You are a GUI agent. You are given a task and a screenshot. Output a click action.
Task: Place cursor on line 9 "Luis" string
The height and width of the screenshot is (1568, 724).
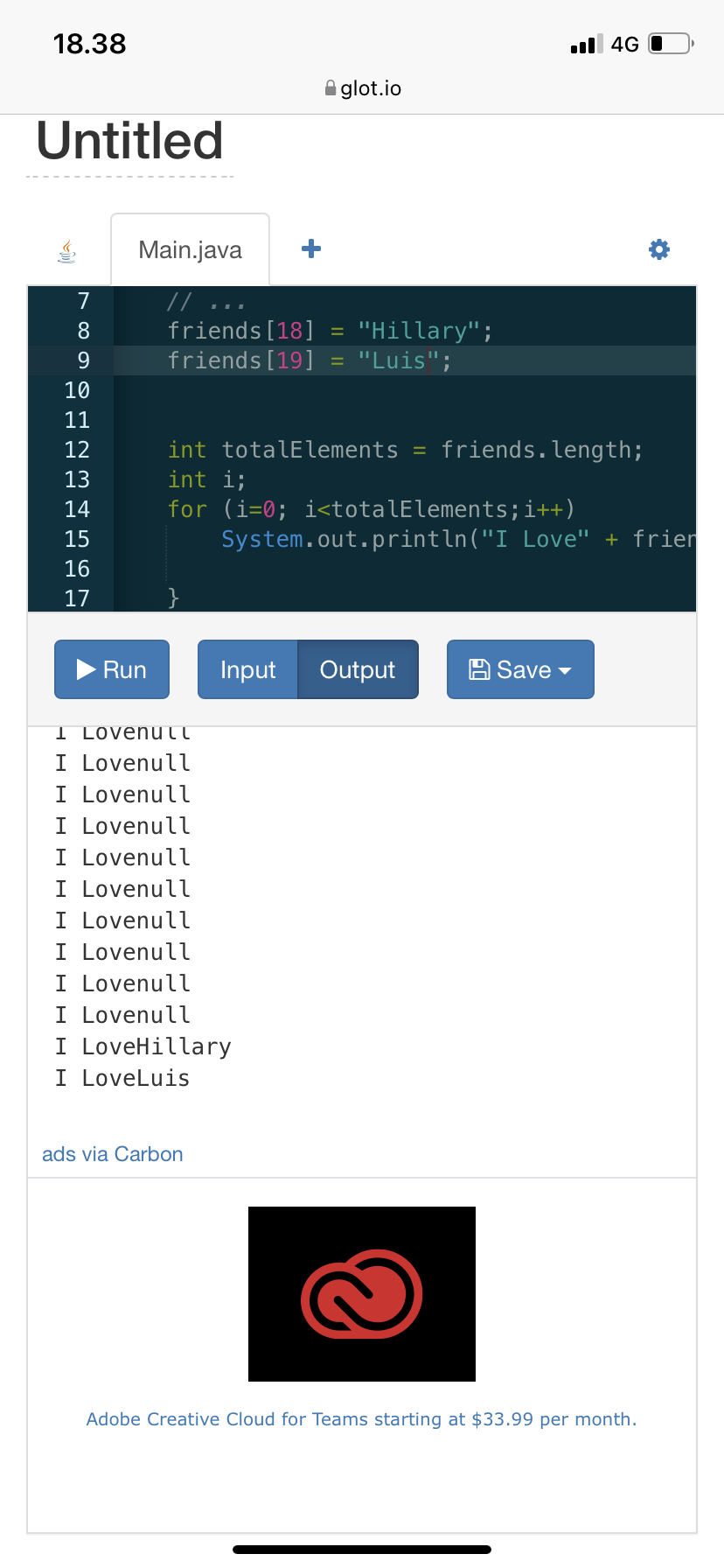click(x=399, y=360)
